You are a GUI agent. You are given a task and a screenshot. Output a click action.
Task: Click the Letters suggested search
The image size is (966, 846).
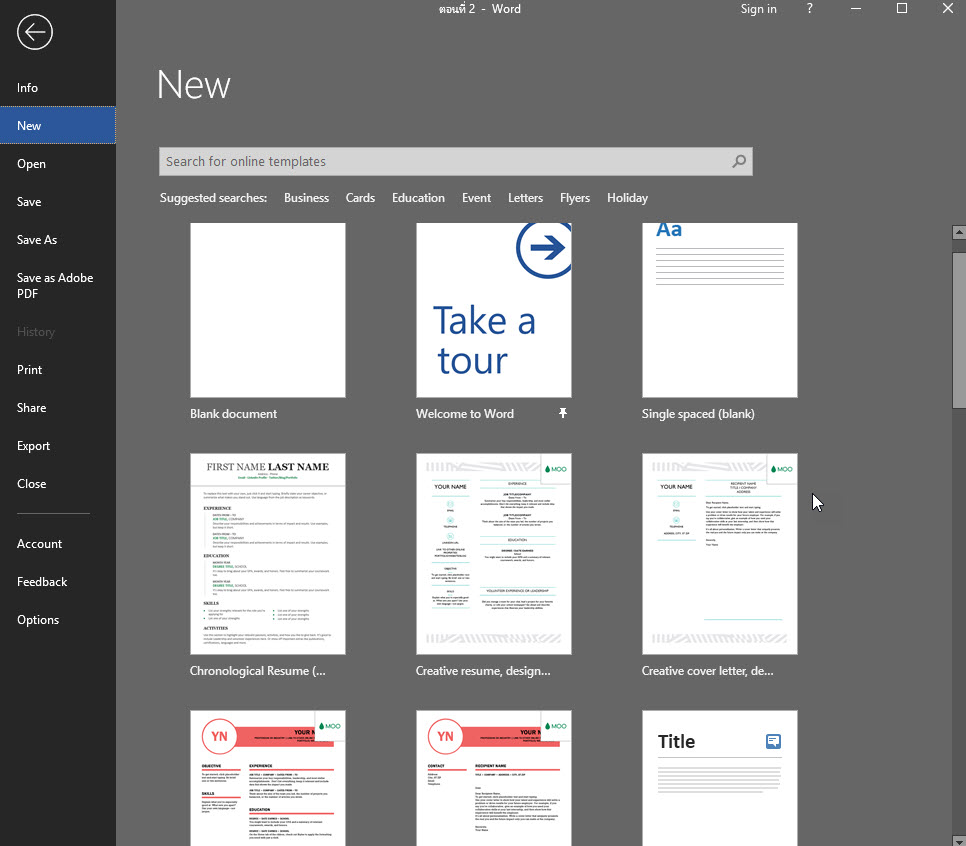(x=526, y=198)
